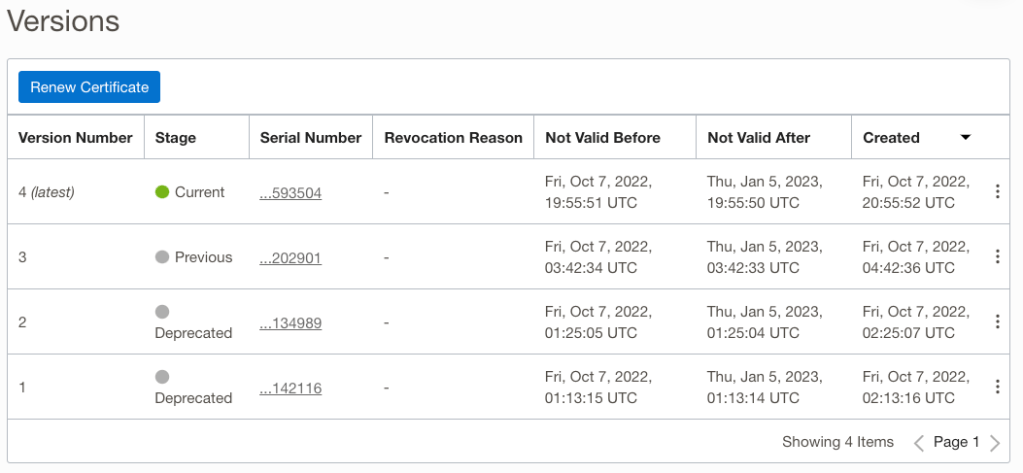Open actions menu for version 1 row
This screenshot has width=1023, height=473.
click(x=997, y=387)
